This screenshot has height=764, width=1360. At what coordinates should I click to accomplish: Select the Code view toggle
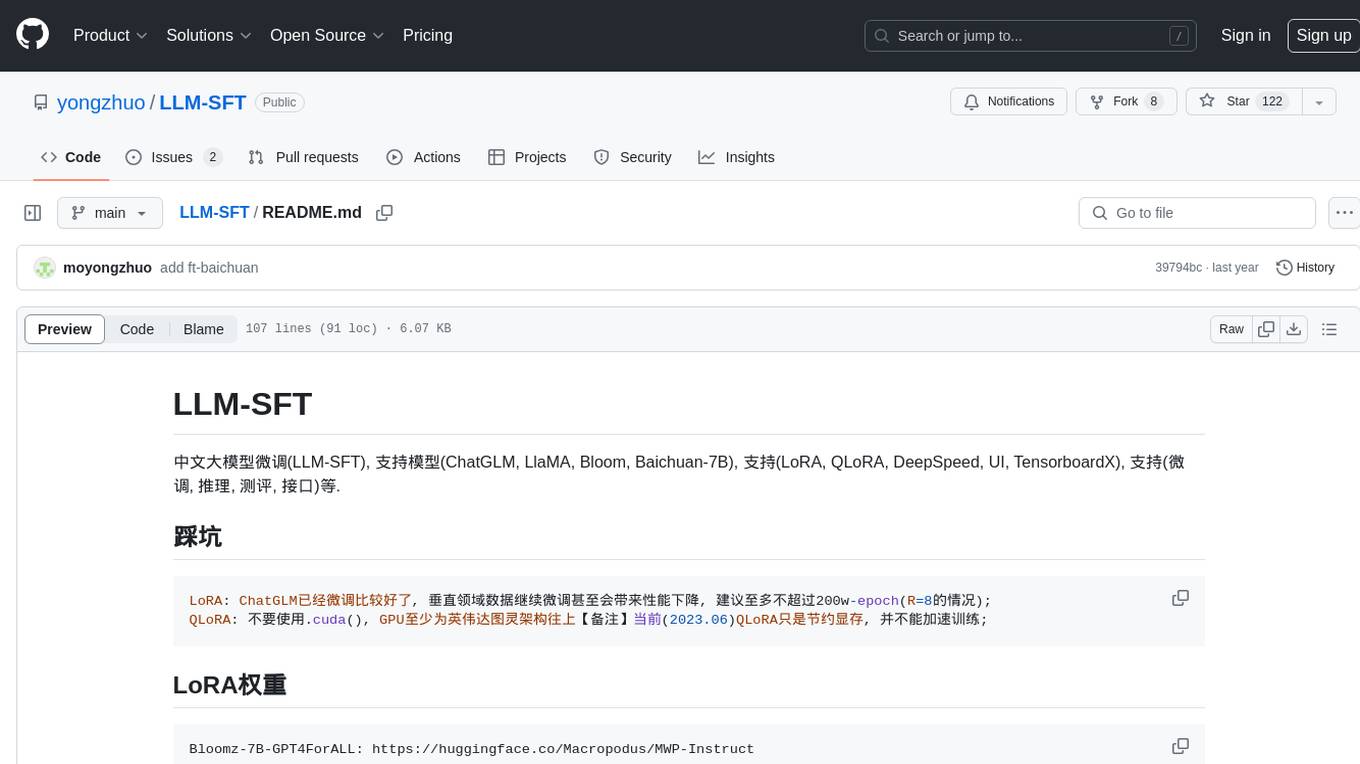137,329
